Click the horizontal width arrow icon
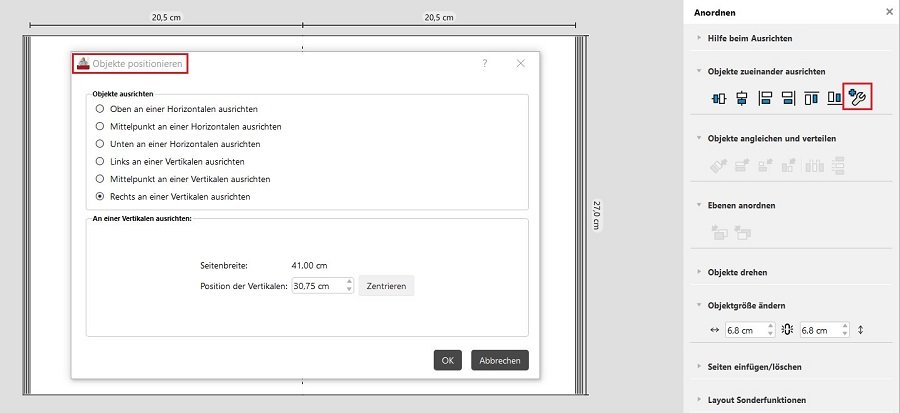Viewport: 900px width, 413px height. point(715,330)
